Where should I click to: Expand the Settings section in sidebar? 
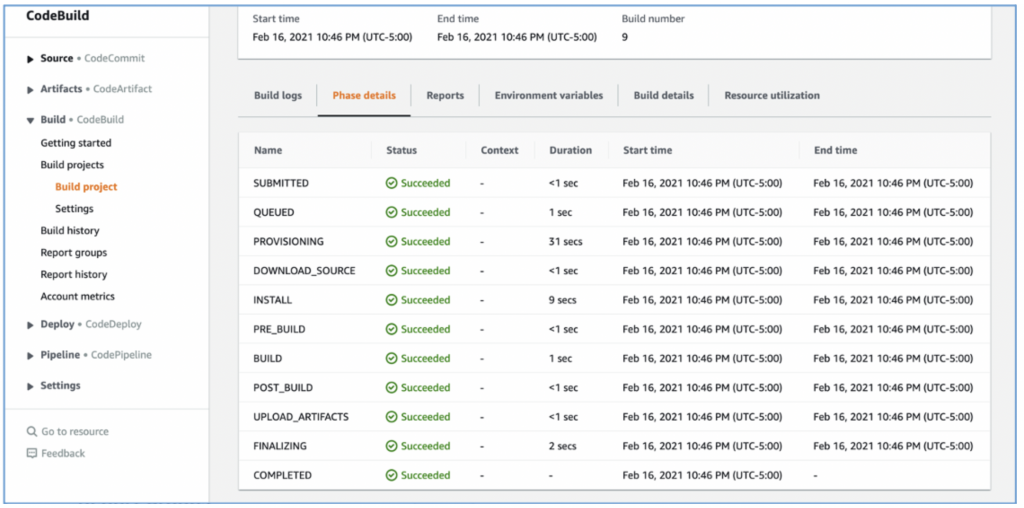(31, 386)
